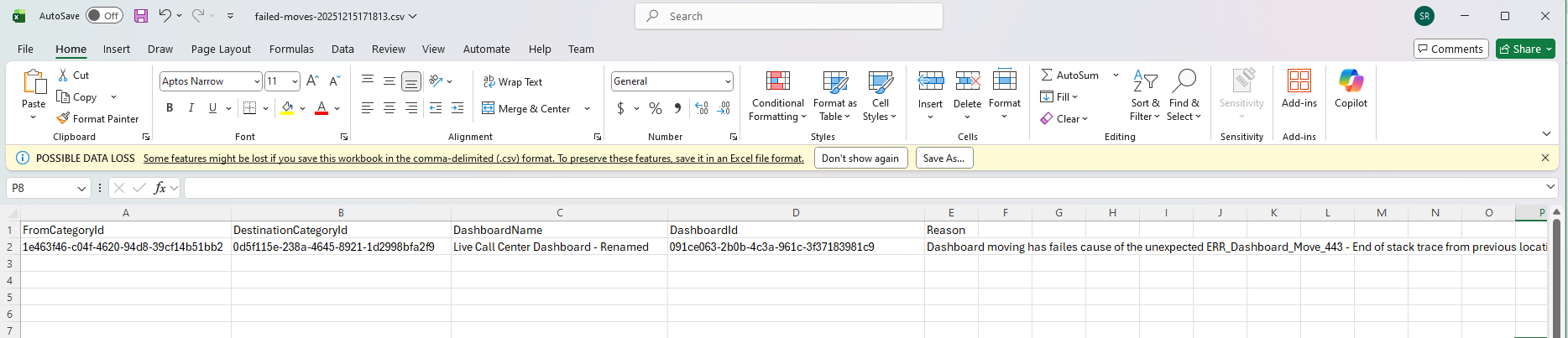Image resolution: width=1568 pixels, height=338 pixels.
Task: Open the Comments button
Action: pyautogui.click(x=1450, y=49)
